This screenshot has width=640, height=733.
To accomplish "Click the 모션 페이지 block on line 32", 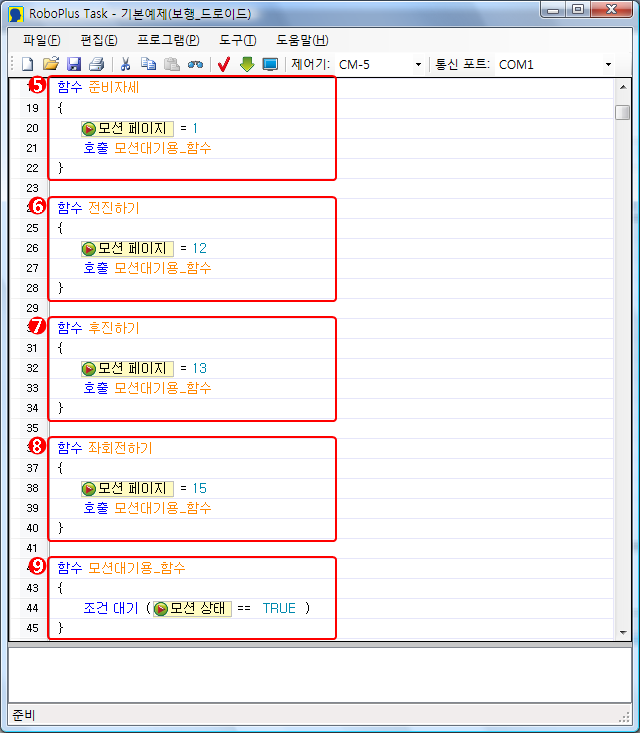I will [127, 368].
